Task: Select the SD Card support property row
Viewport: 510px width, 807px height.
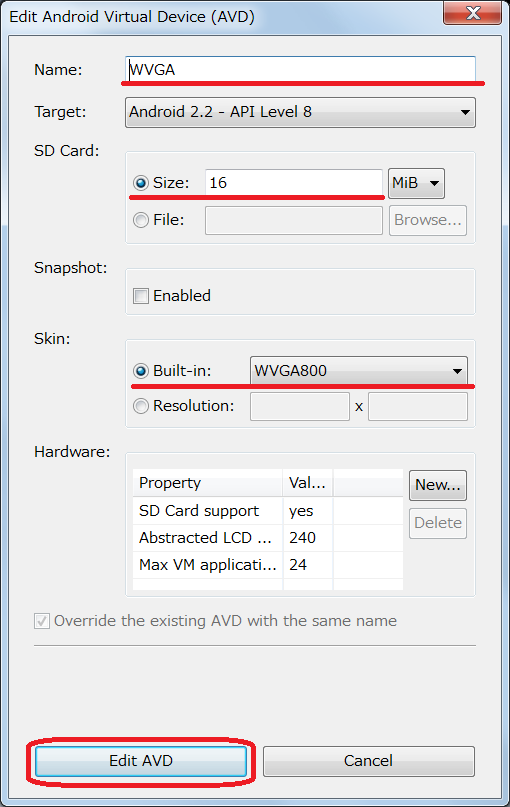Action: [x=268, y=511]
